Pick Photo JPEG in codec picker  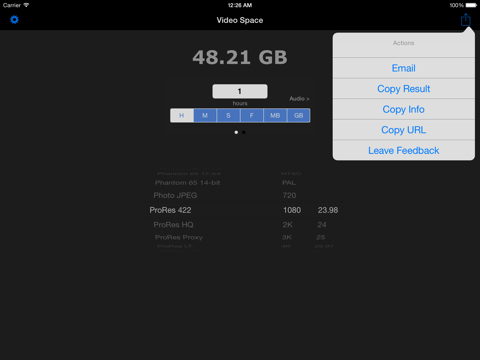click(x=175, y=195)
